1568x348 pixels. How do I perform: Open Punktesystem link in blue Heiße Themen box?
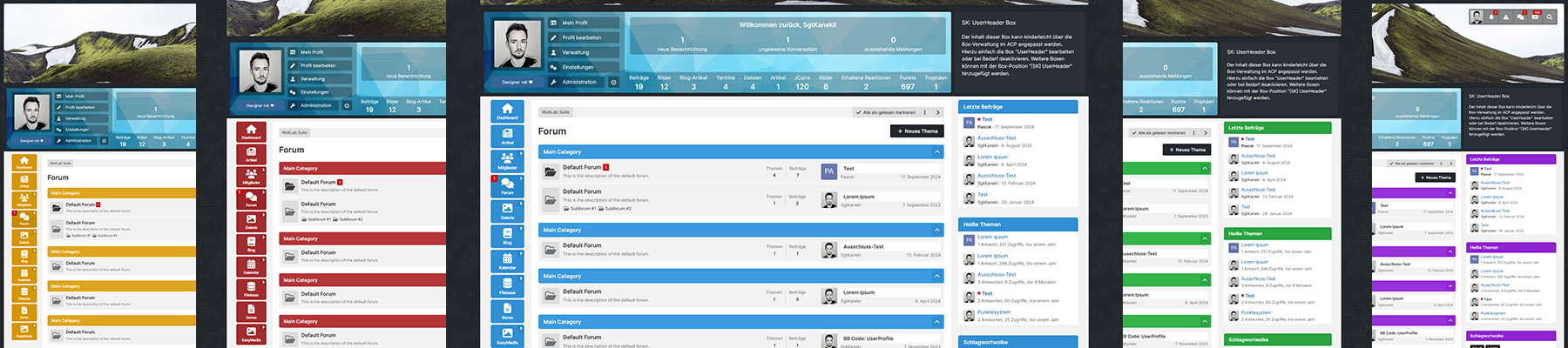tap(994, 311)
